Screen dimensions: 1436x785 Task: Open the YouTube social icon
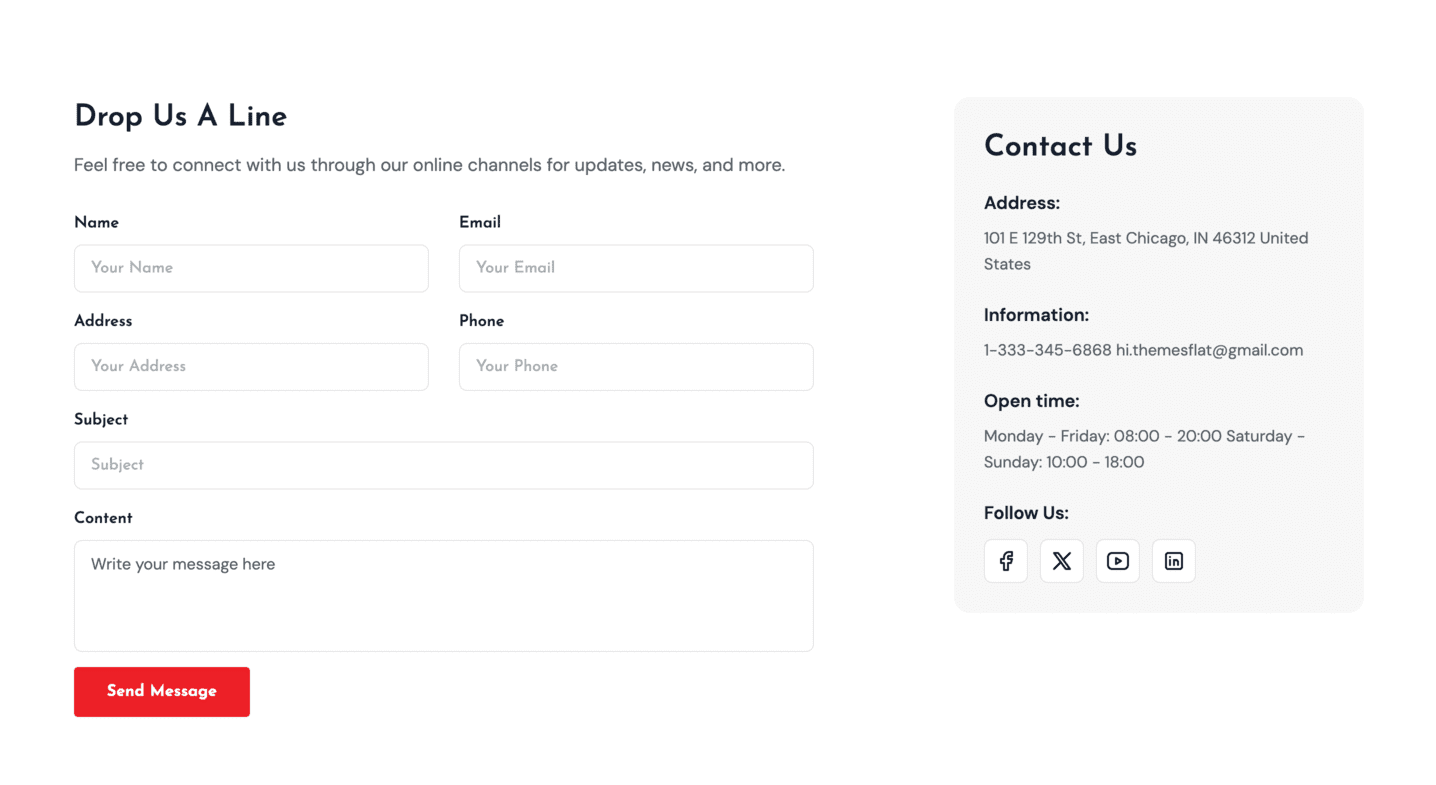(x=1117, y=561)
